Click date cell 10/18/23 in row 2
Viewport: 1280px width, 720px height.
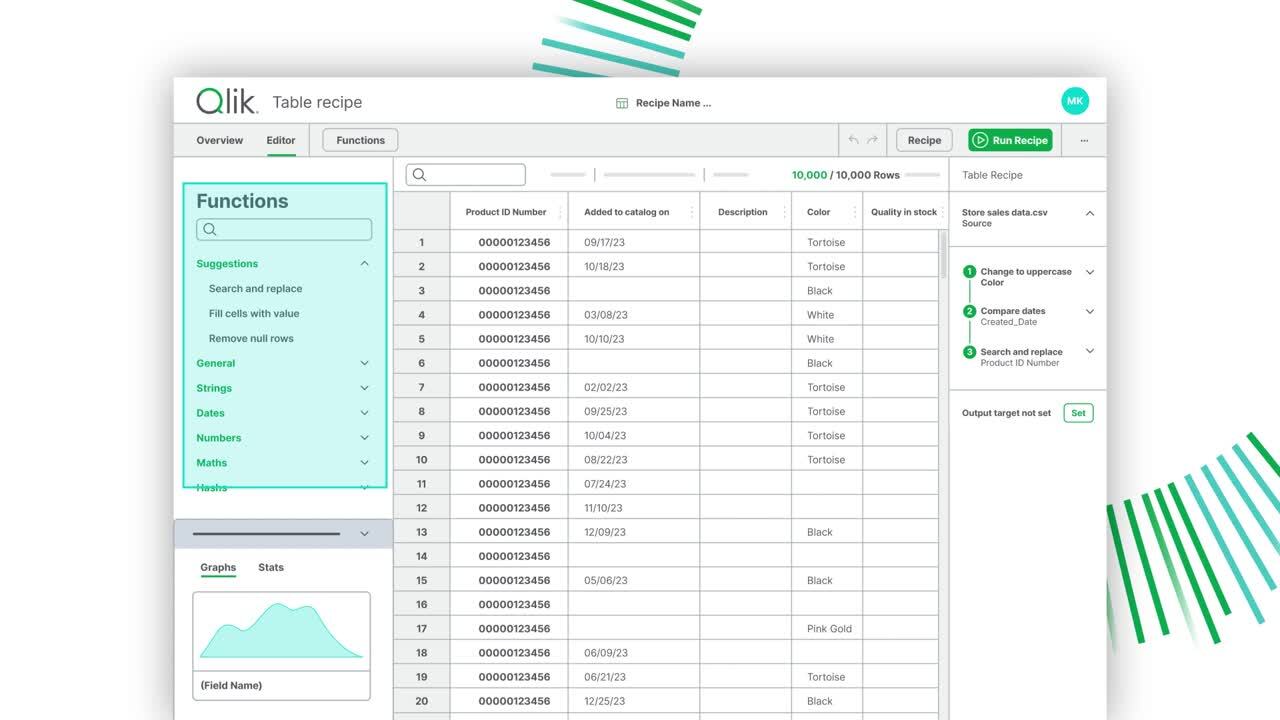634,266
